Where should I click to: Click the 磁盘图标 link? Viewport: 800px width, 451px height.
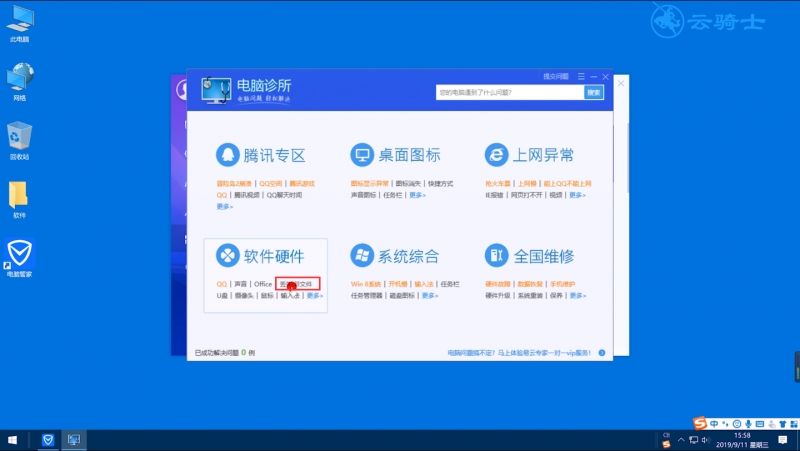point(402,295)
